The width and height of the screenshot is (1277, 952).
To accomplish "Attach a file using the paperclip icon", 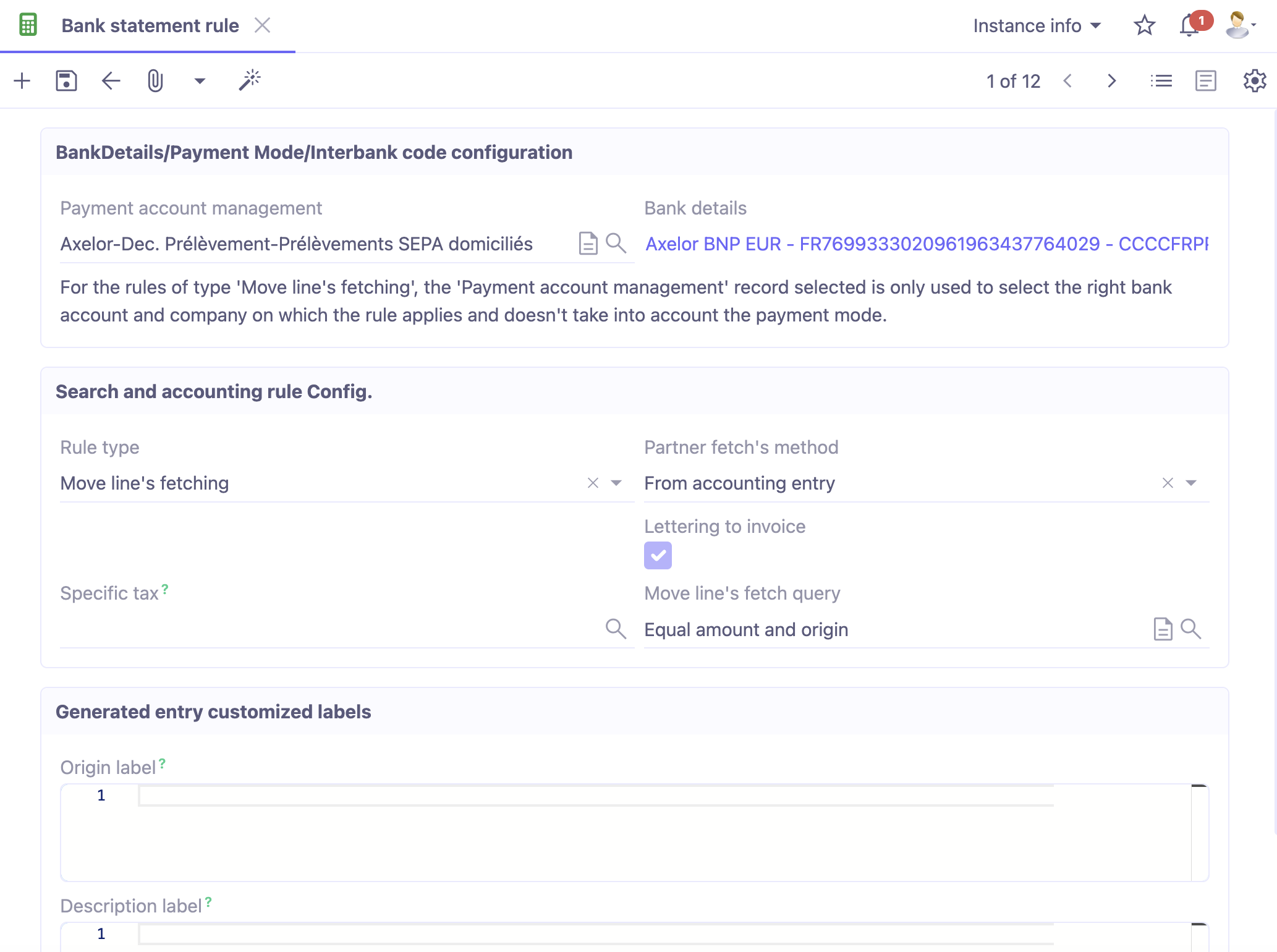I will [155, 80].
